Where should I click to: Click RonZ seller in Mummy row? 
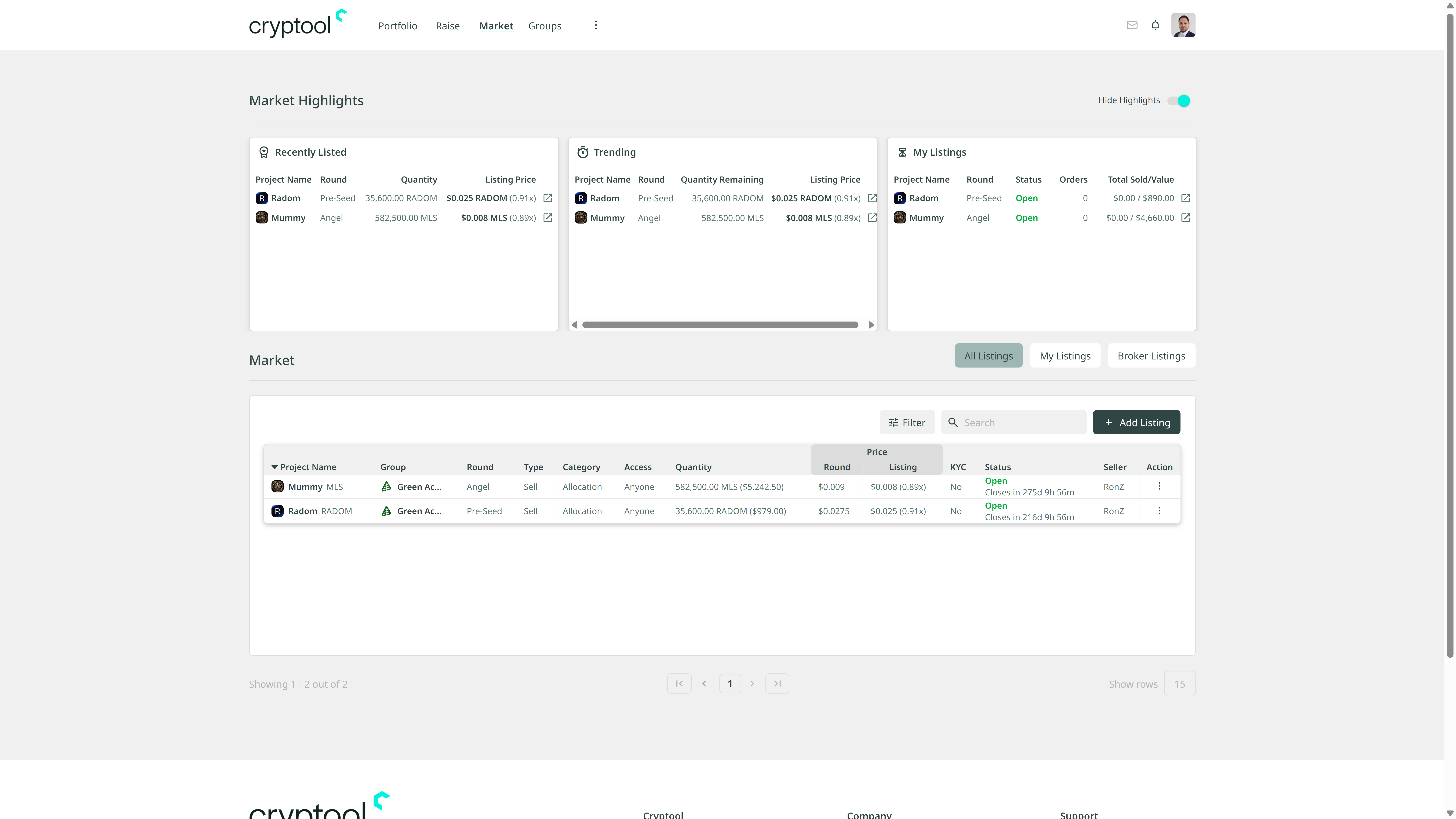click(x=1113, y=487)
